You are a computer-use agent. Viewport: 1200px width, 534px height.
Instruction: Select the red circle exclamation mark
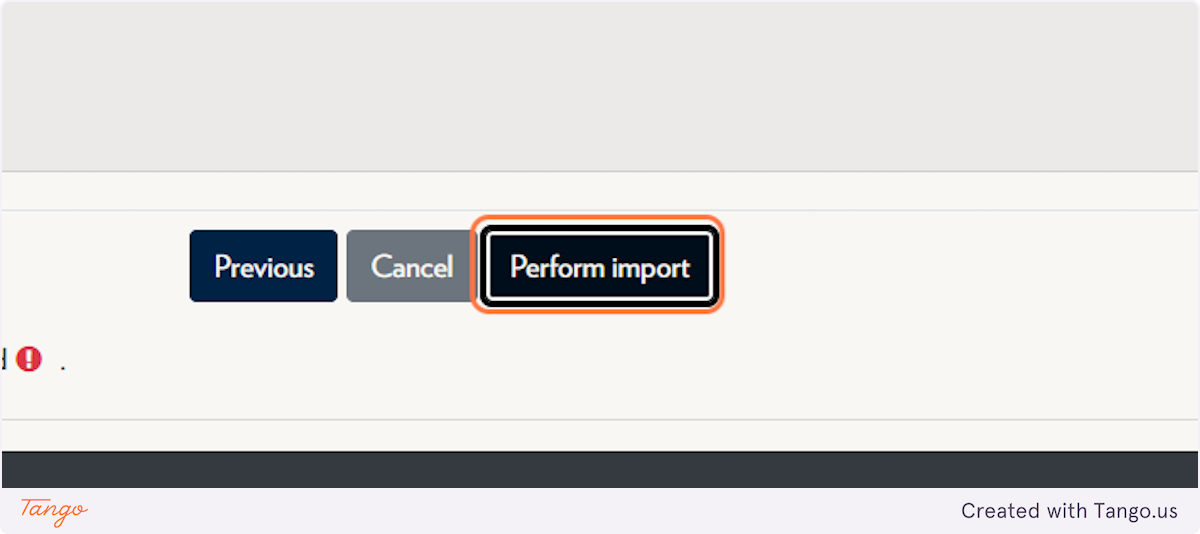click(x=29, y=359)
